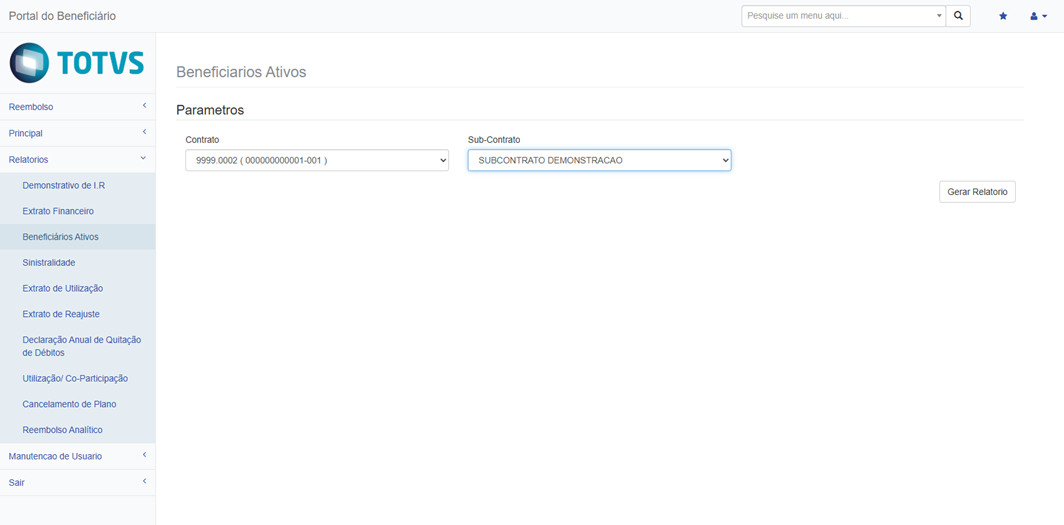The image size is (1064, 525).
Task: Open Demonstrativo de I.R report
Action: 64,186
